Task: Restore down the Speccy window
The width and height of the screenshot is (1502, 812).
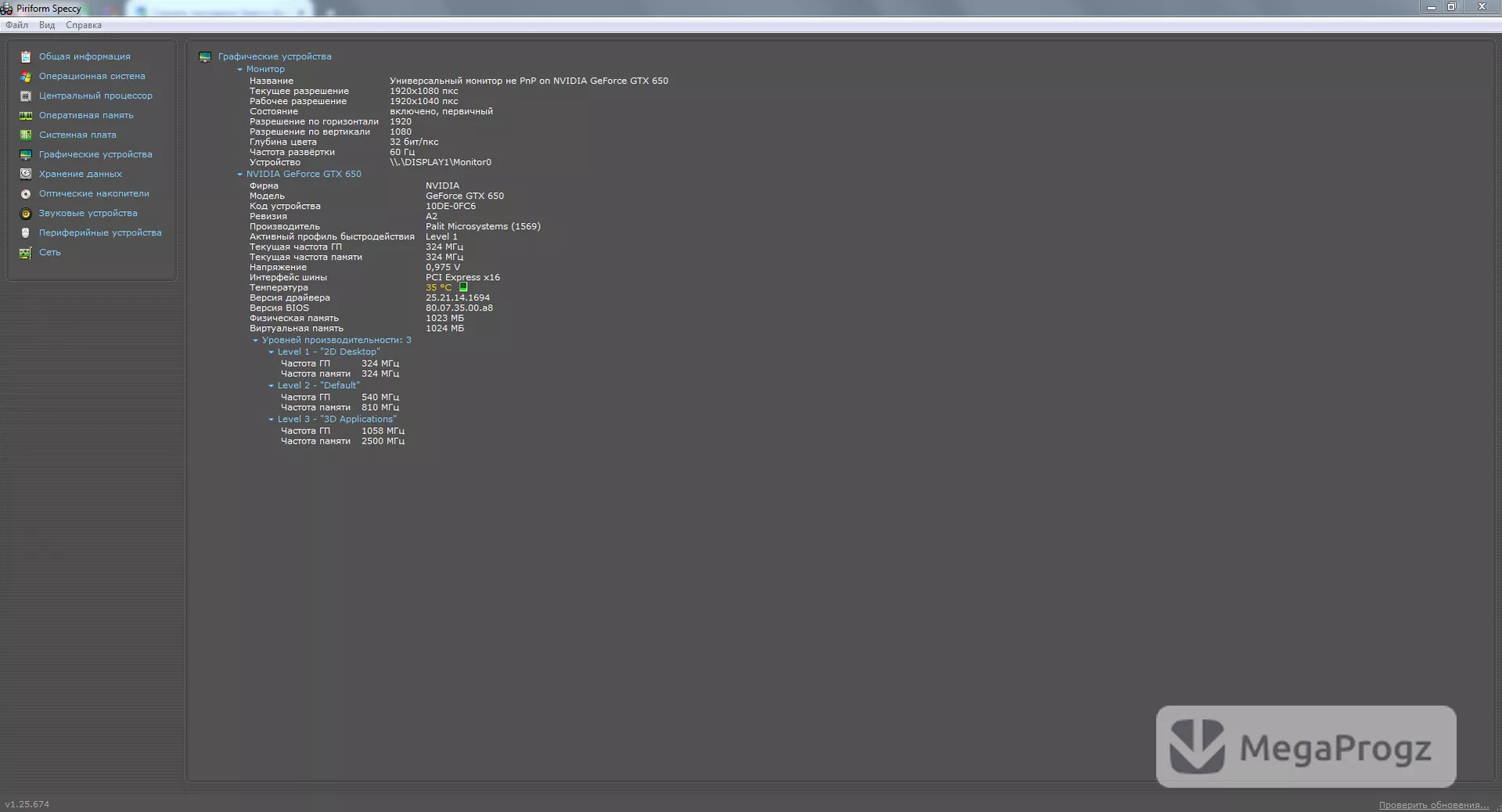Action: pos(1451,7)
